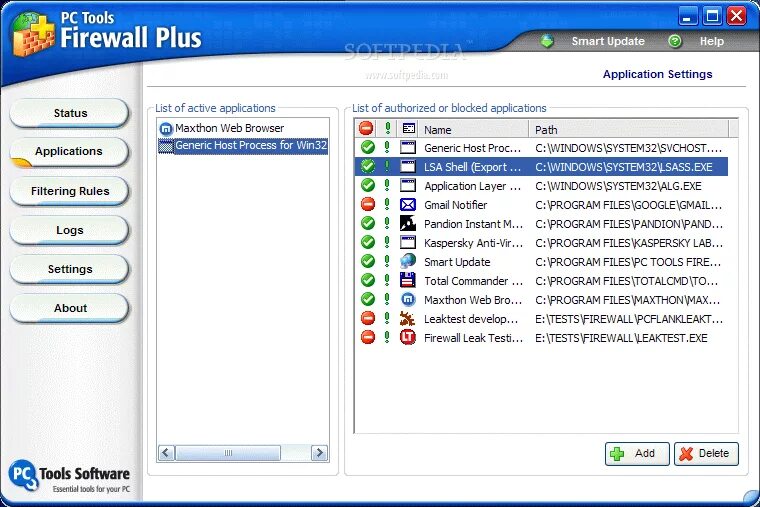Open the Applications section
This screenshot has width=760, height=507.
pos(69,152)
